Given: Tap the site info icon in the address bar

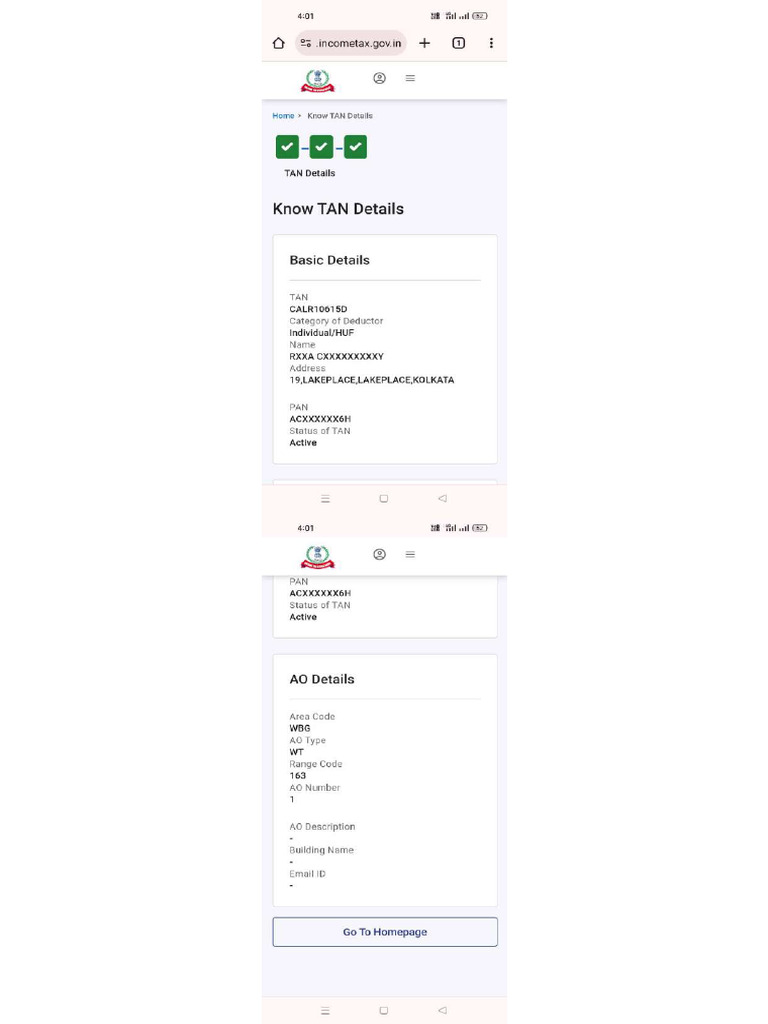Looking at the screenshot, I should click(x=306, y=43).
